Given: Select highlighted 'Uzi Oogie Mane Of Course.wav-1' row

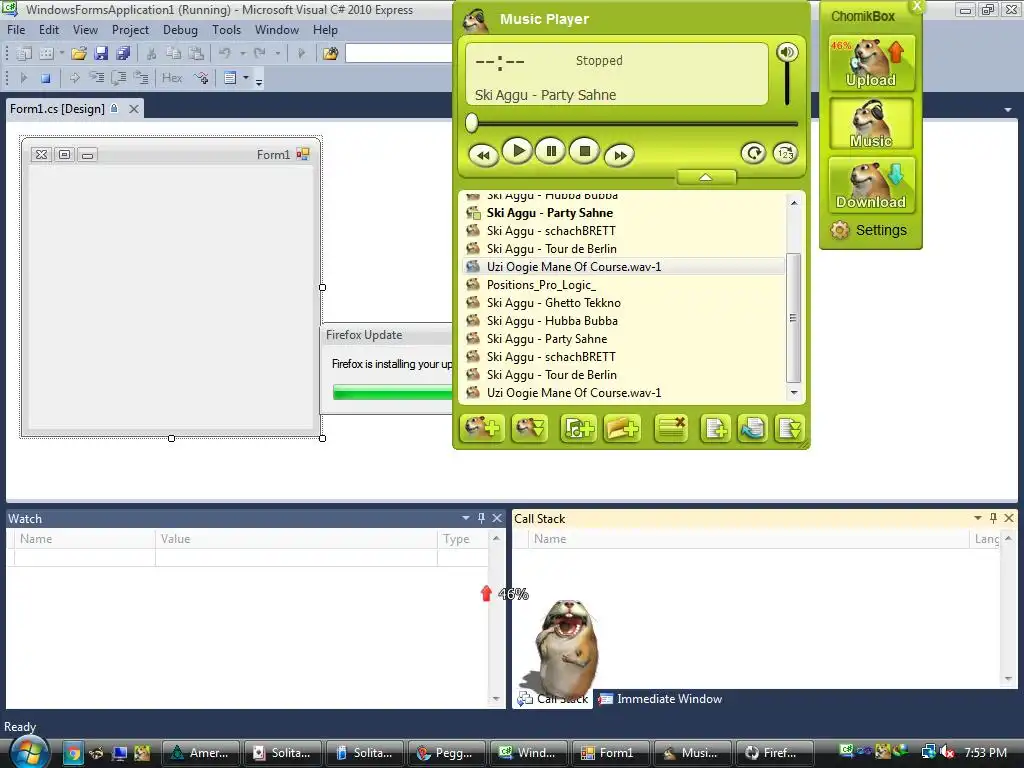Looking at the screenshot, I should coord(624,266).
